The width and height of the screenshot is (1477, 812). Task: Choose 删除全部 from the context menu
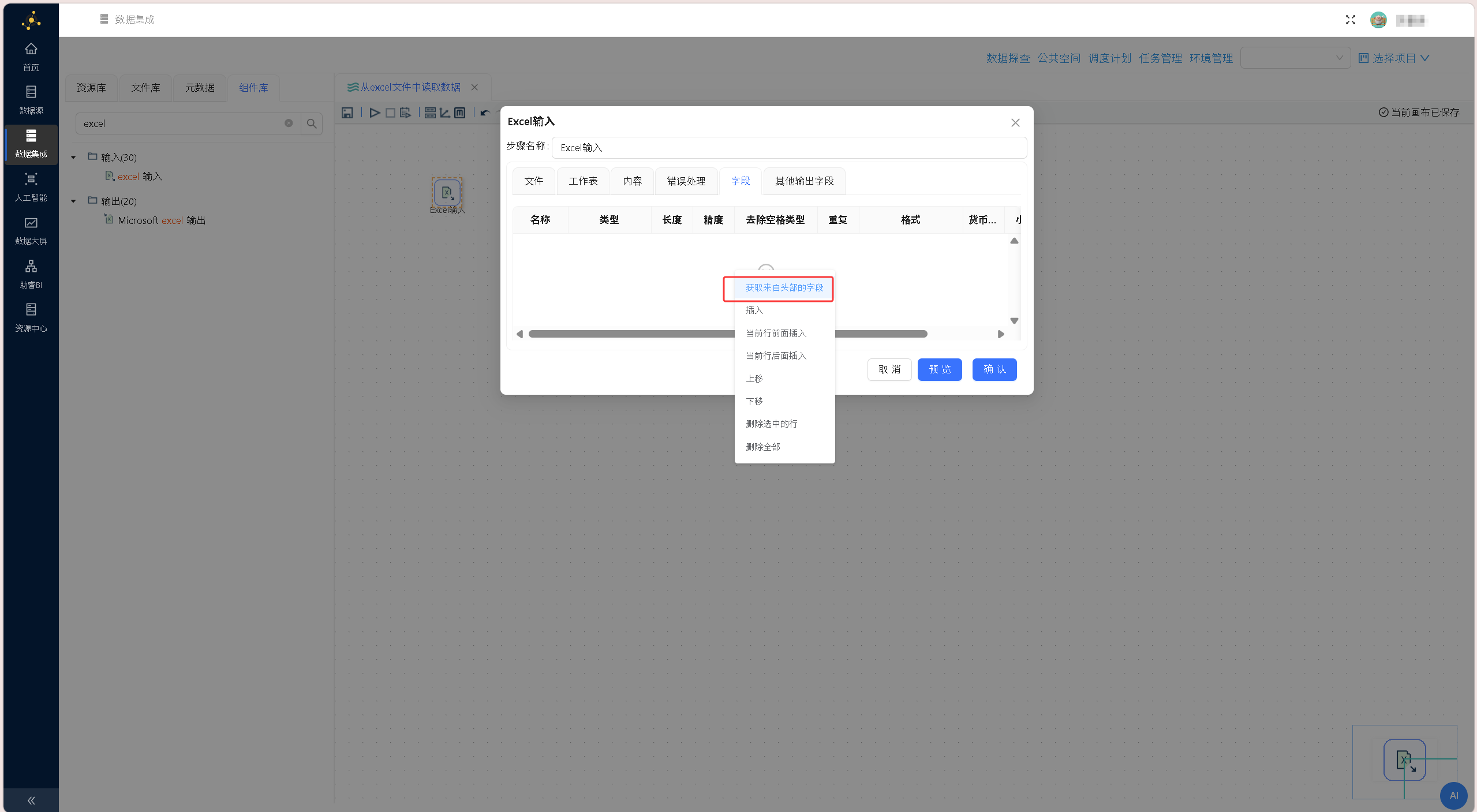click(784, 447)
